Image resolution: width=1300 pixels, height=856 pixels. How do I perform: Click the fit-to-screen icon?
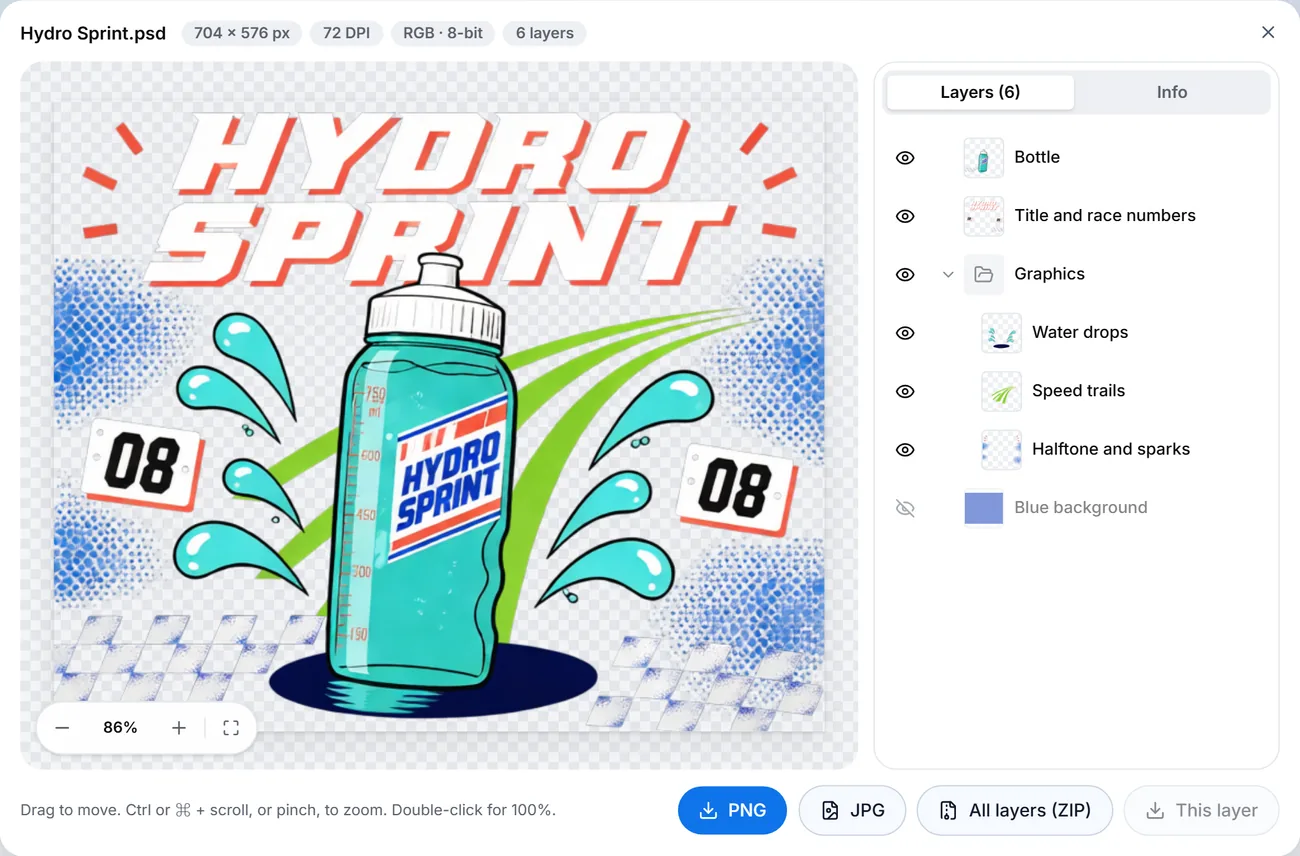[231, 728]
